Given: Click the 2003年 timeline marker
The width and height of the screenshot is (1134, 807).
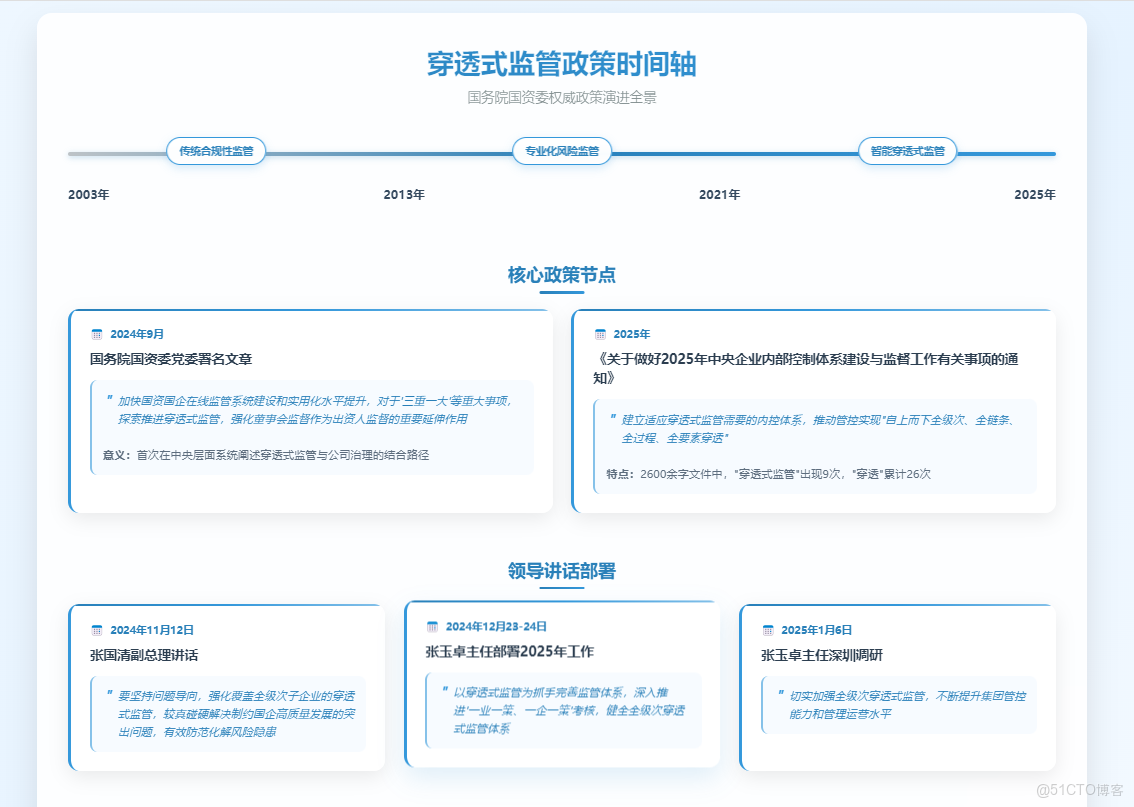Looking at the screenshot, I should [90, 194].
